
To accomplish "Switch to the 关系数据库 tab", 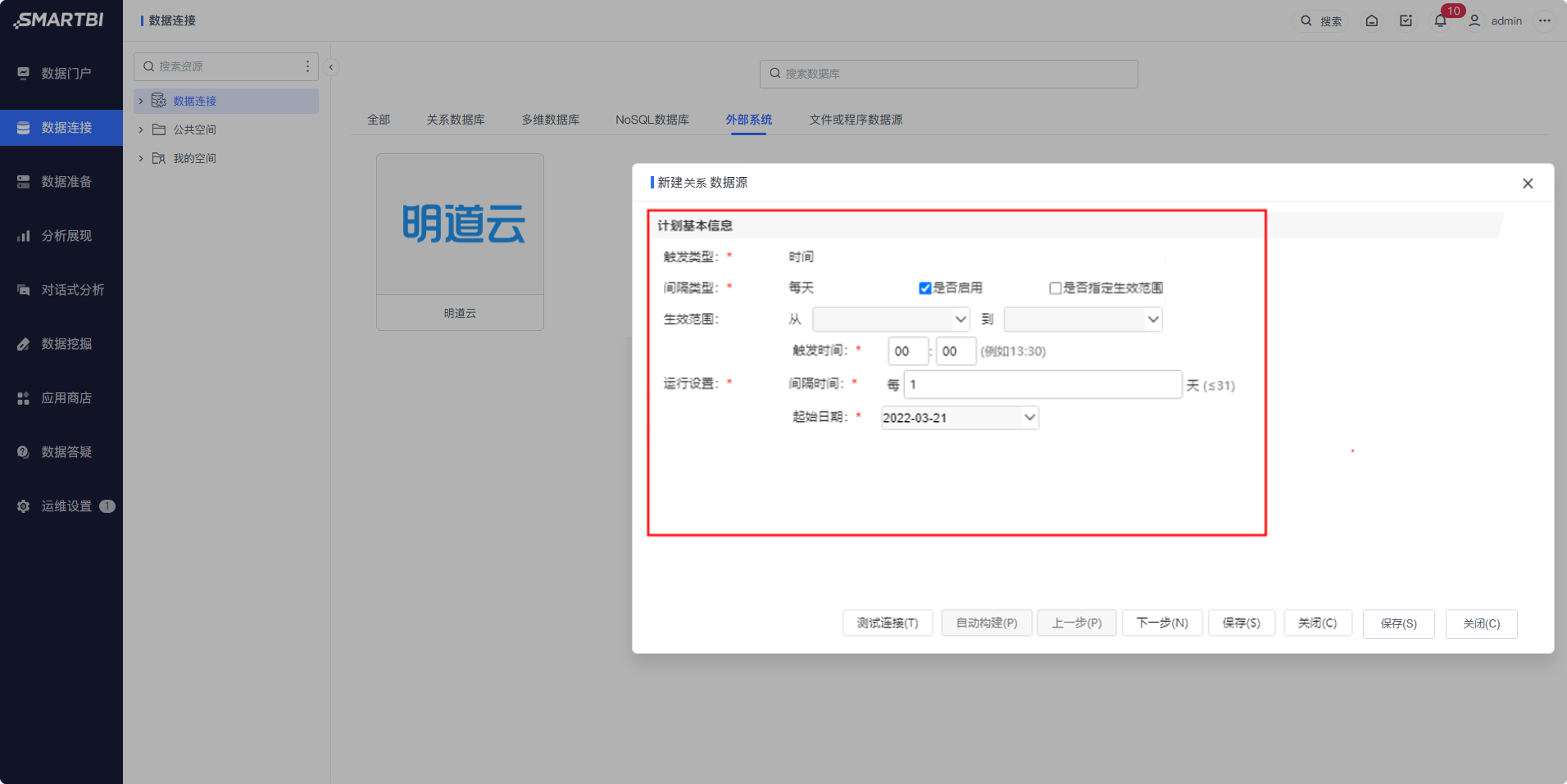I will (456, 120).
